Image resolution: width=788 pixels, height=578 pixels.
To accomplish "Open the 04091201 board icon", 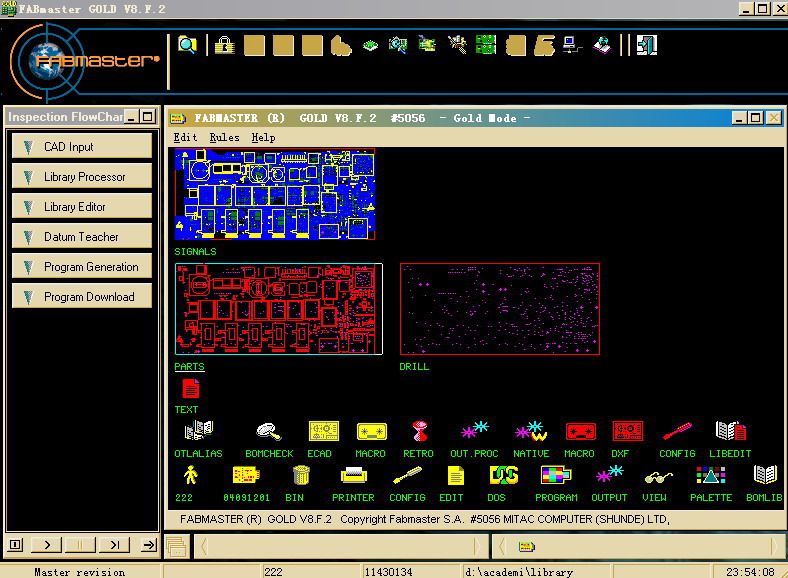I will pos(246,475).
